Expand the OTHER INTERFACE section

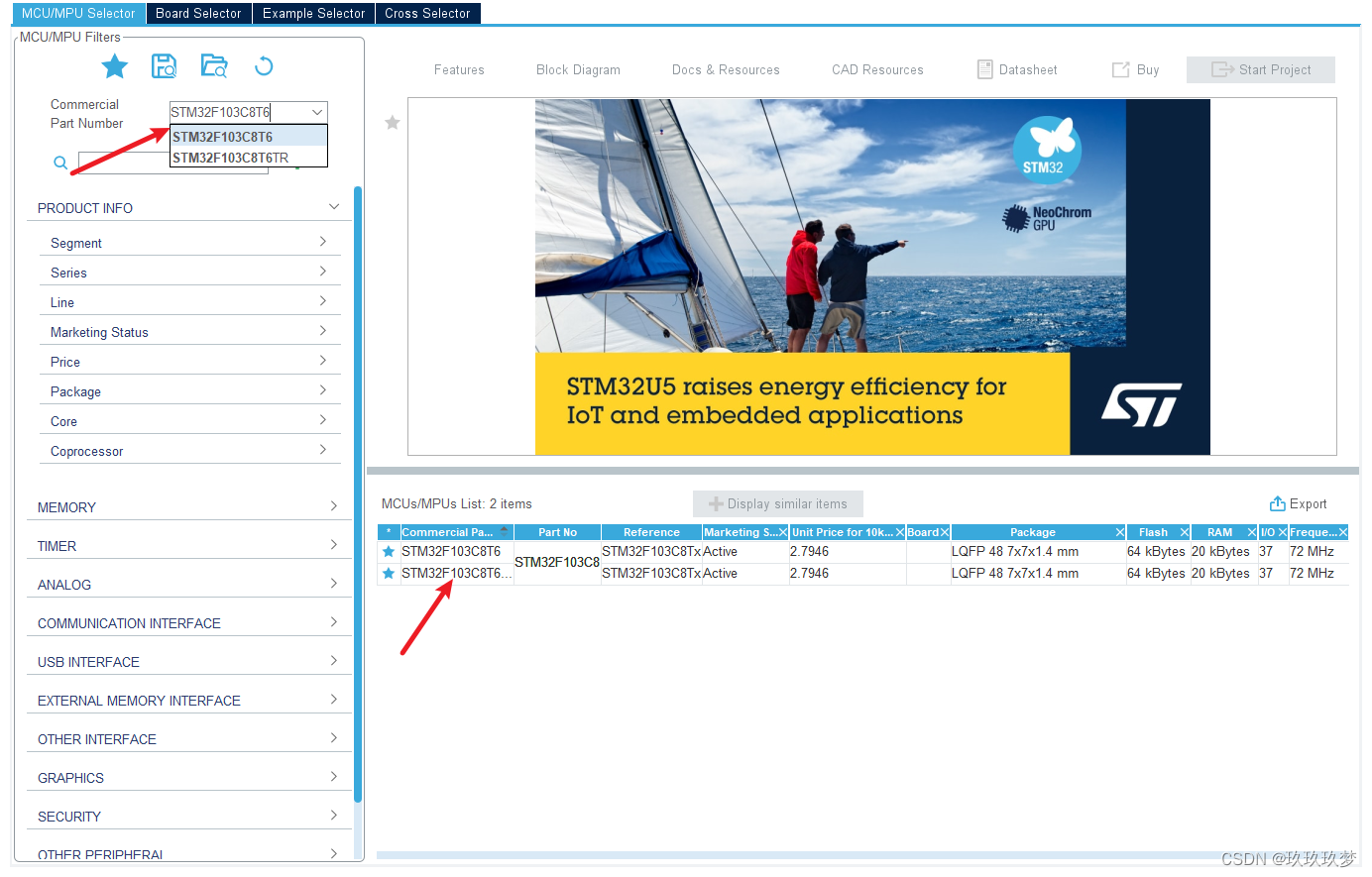(x=334, y=738)
